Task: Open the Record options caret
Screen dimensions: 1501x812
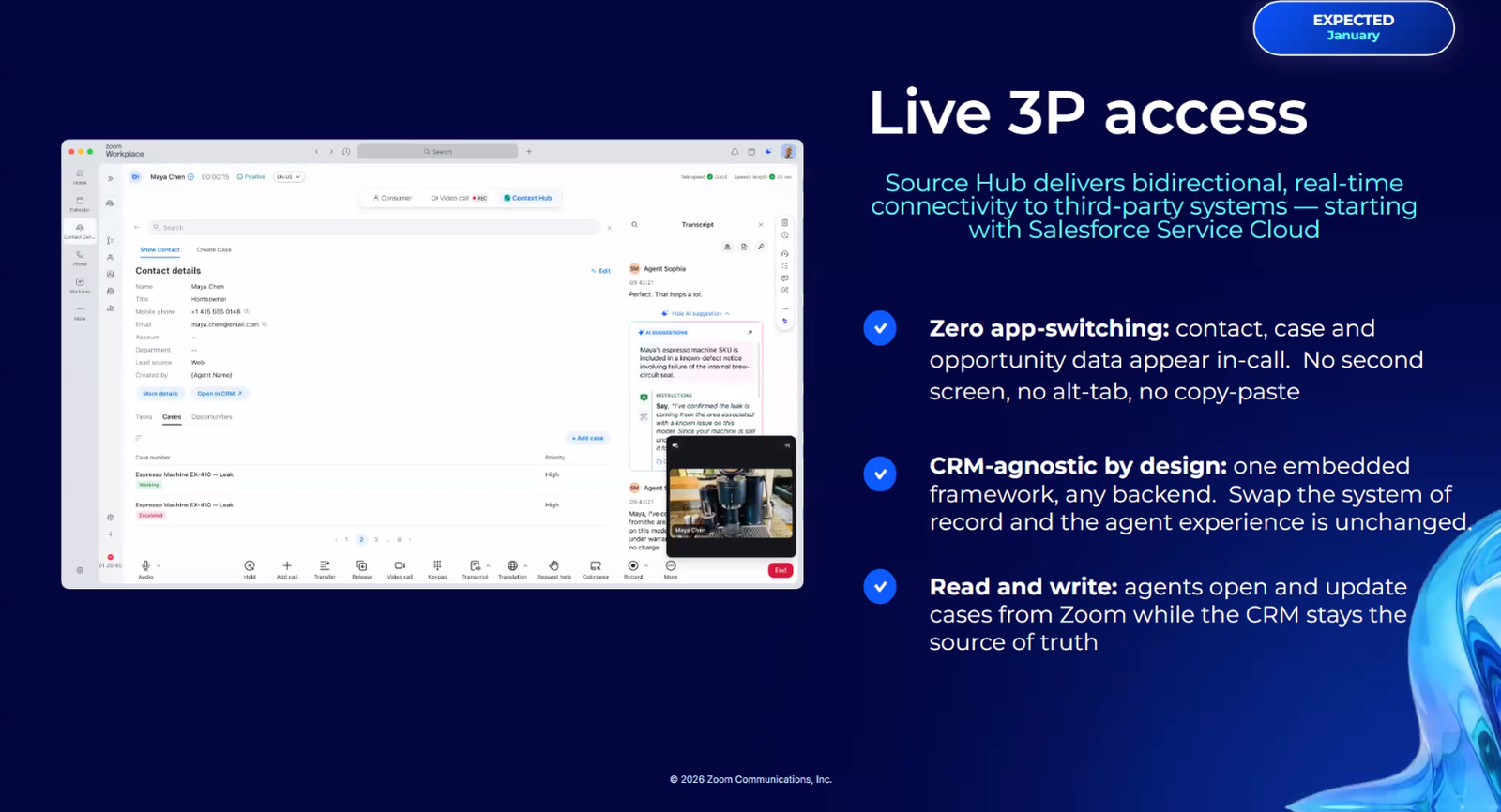Action: 646,565
